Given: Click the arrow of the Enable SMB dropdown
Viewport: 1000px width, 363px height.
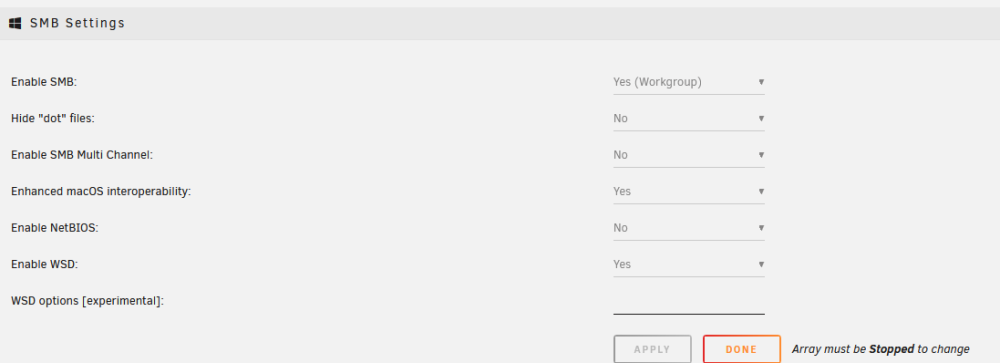Looking at the screenshot, I should 761,82.
